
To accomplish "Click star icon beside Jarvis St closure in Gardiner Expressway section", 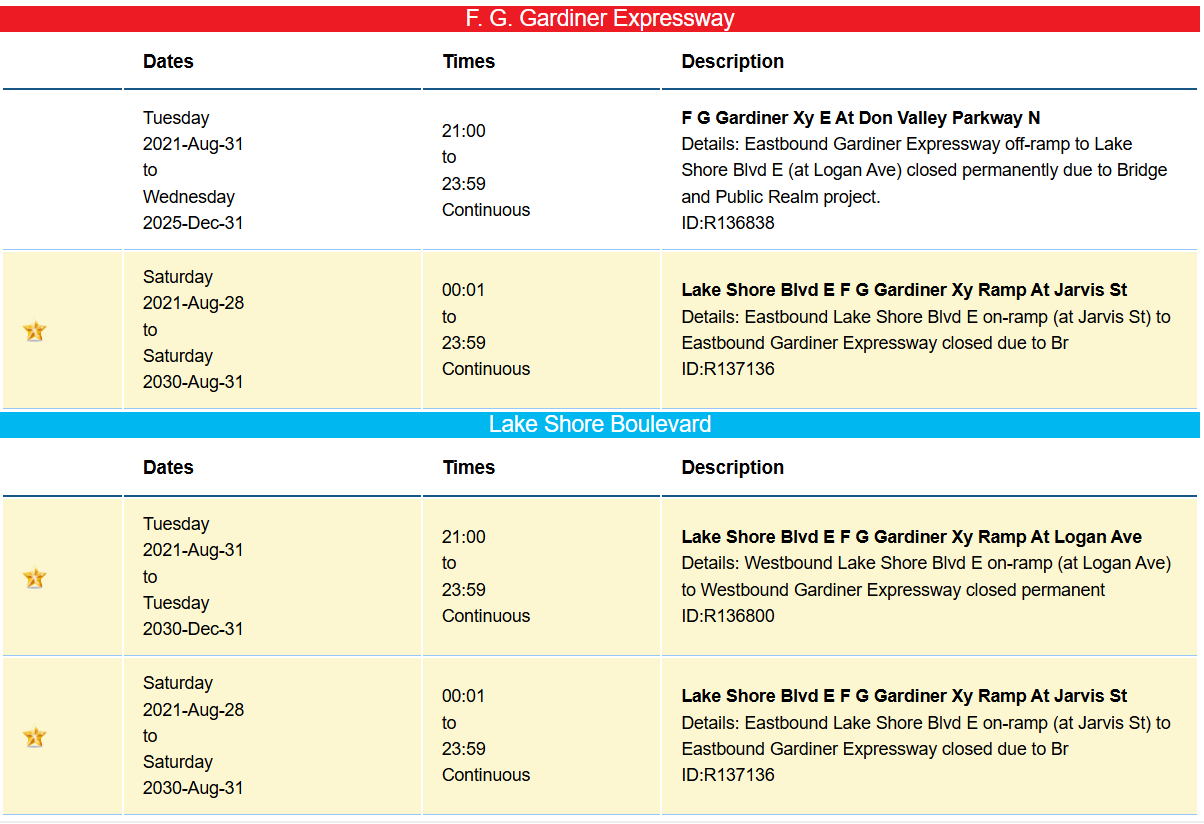I will 35,331.
